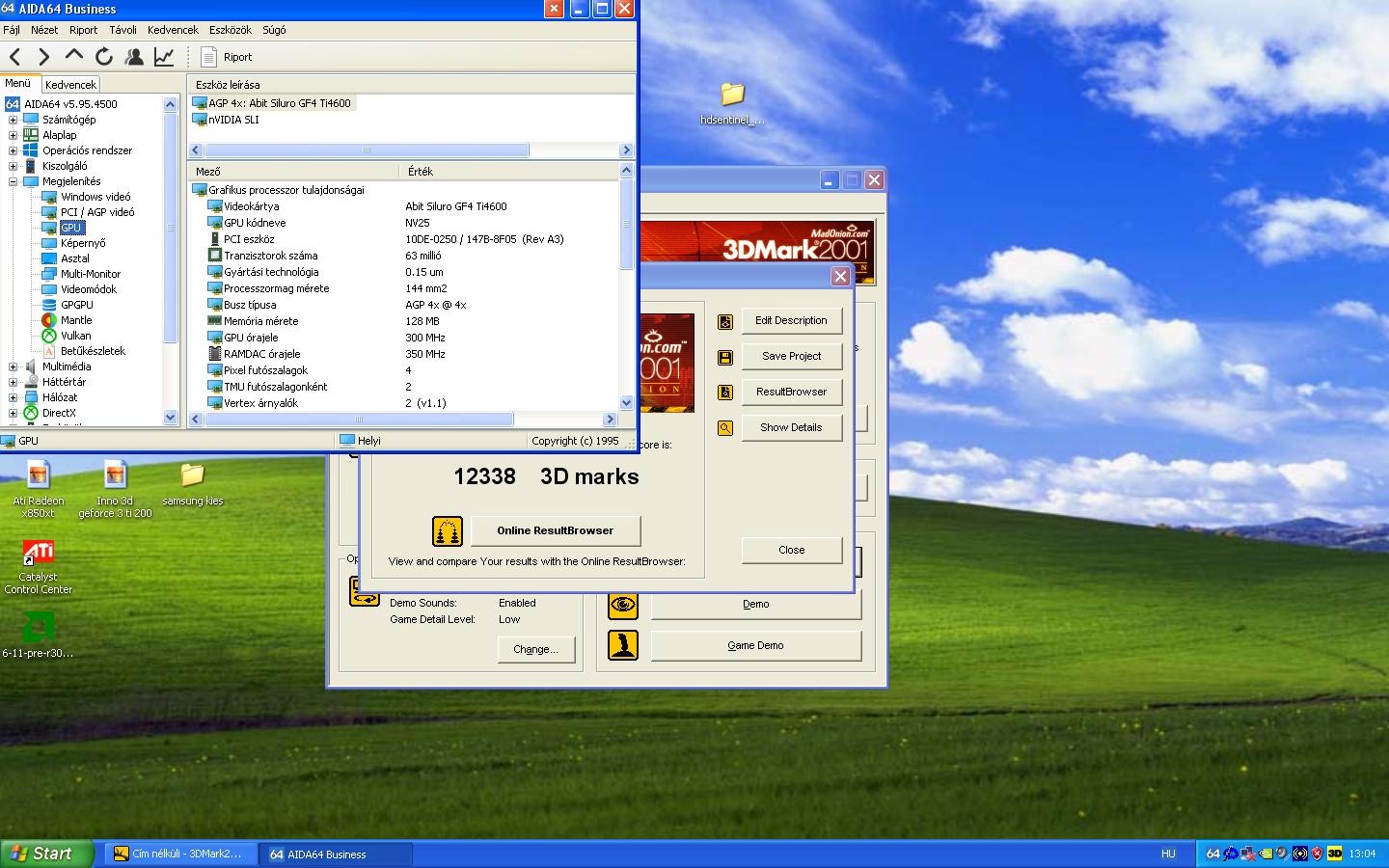
Task: Open the Eszközök menu
Action: [x=231, y=30]
